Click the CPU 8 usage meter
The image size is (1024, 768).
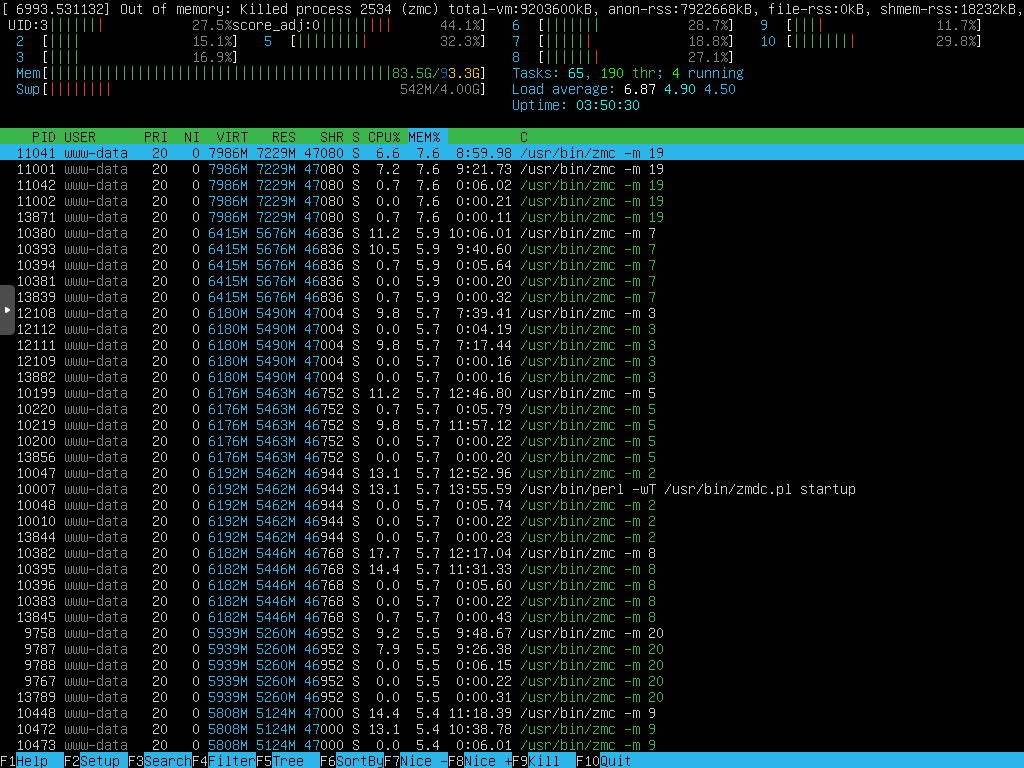click(622, 57)
